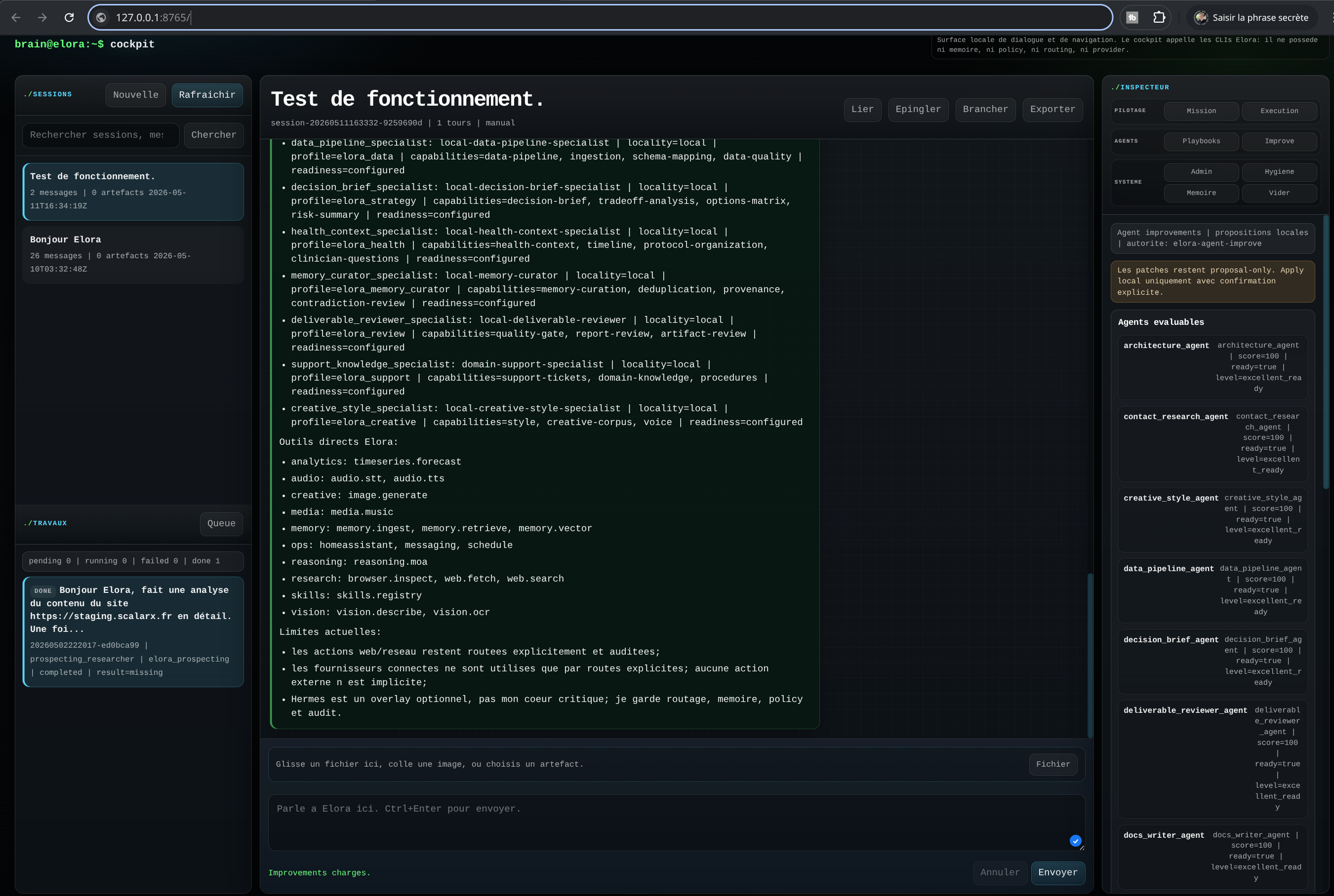Click the 'Agents evaluables' heading
This screenshot has height=896, width=1334.
1161,322
